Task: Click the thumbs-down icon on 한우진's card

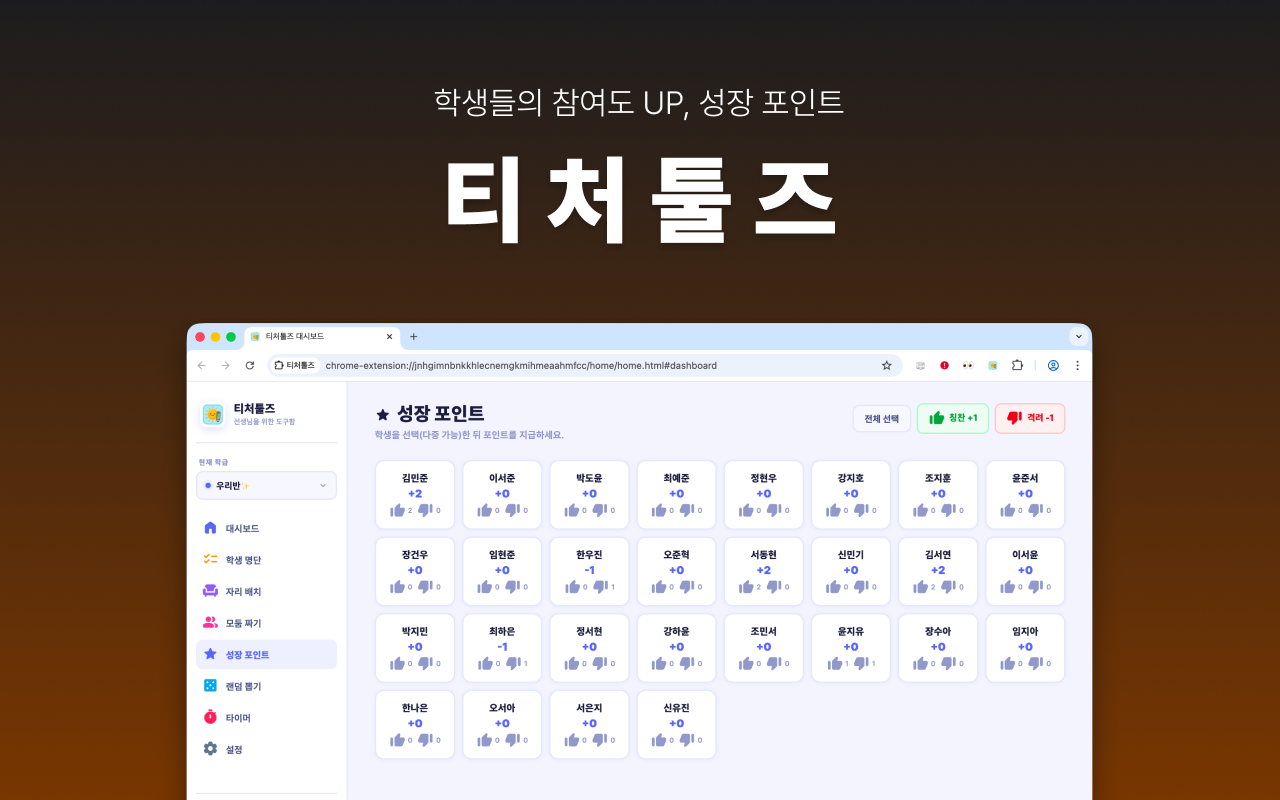Action: pos(599,587)
